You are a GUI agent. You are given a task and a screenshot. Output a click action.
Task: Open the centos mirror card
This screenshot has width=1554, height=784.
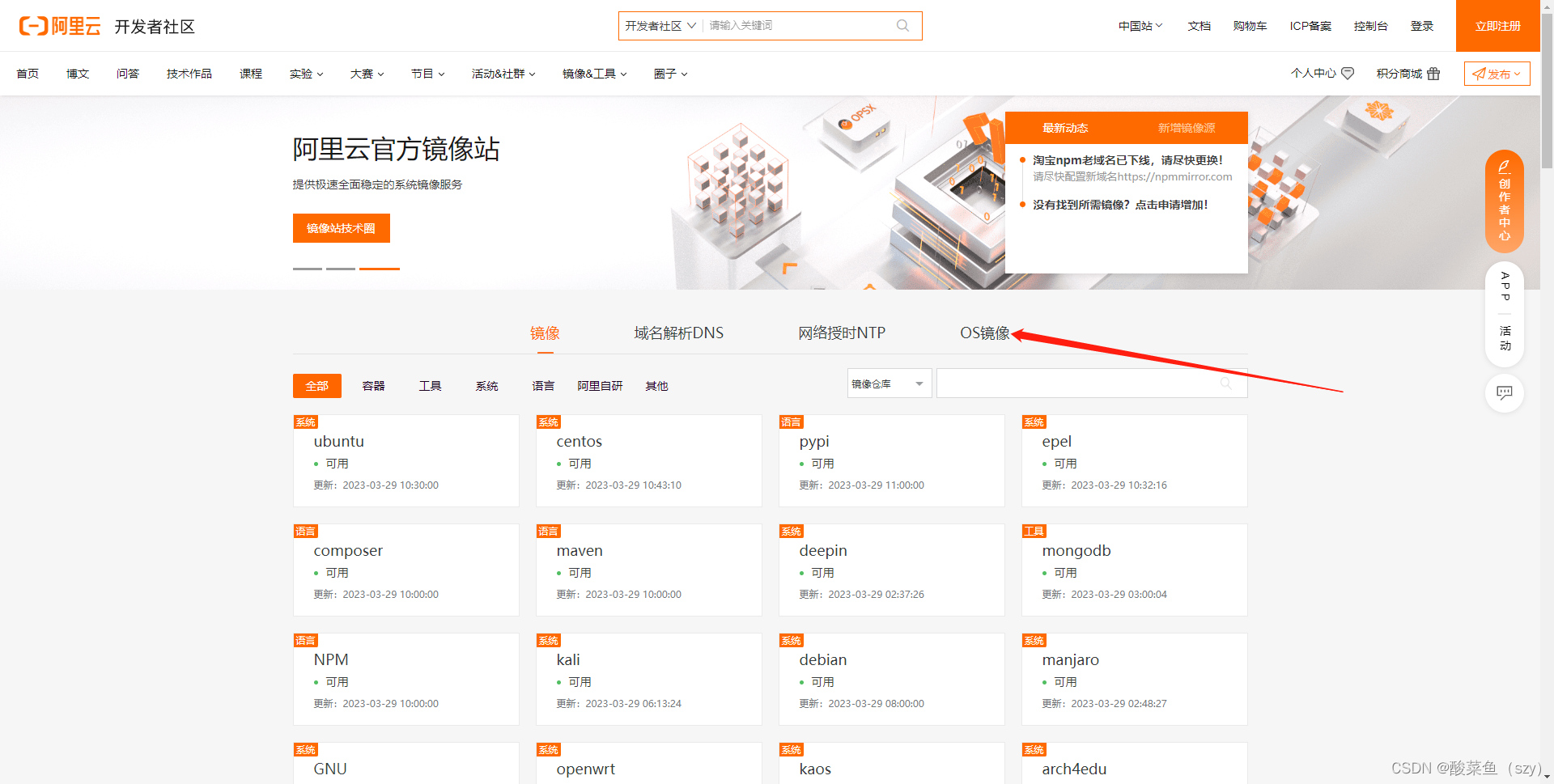(649, 461)
